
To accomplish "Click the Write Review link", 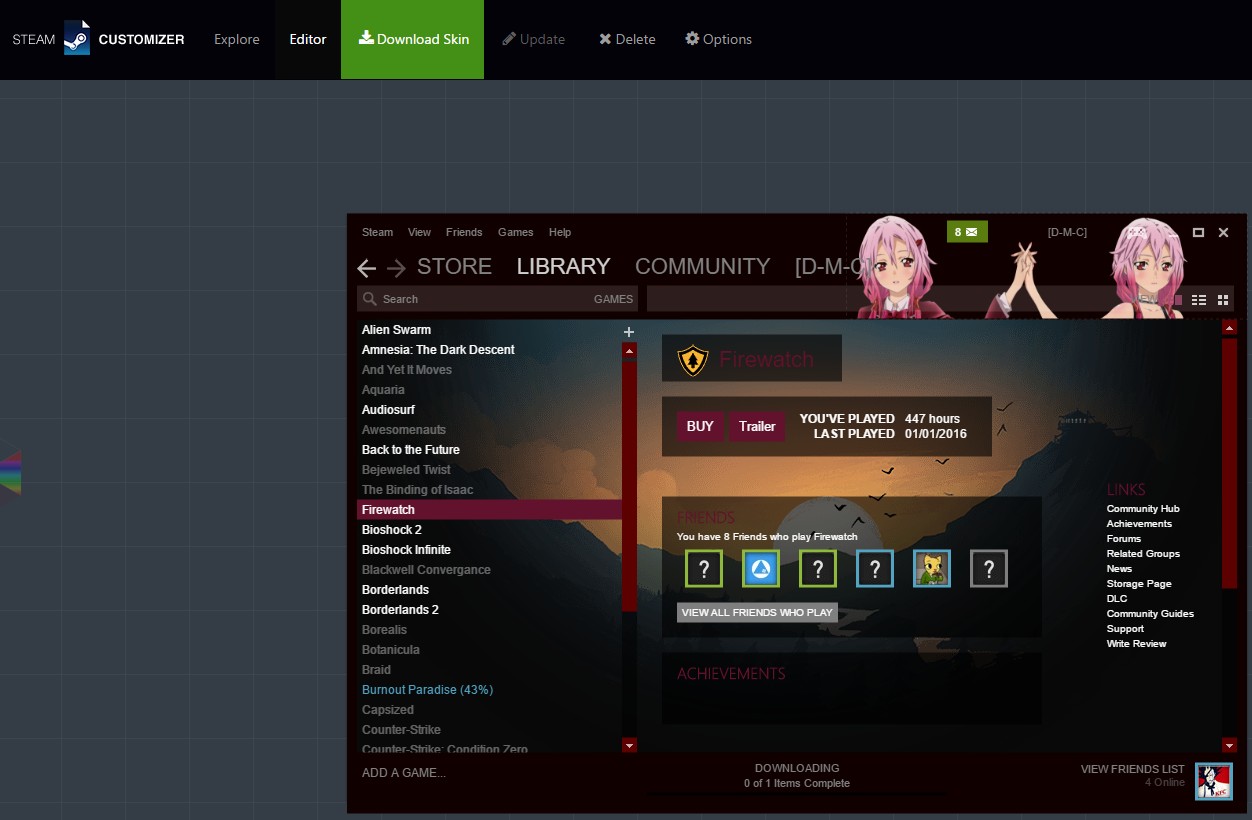I will (x=1137, y=644).
